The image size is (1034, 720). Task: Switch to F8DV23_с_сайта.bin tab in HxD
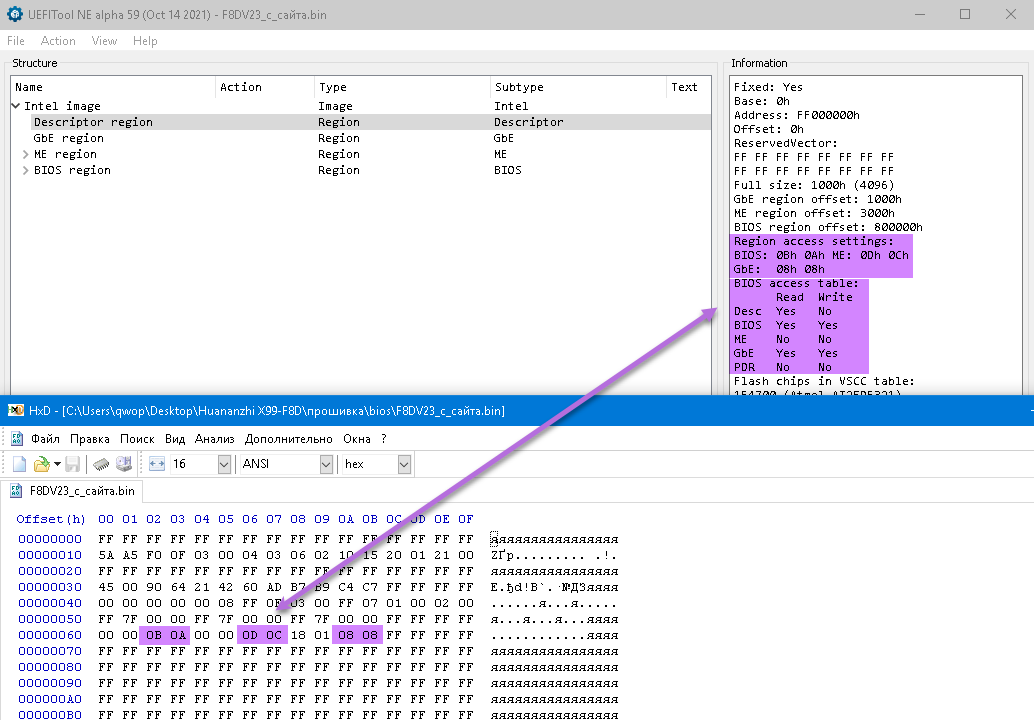[73, 491]
